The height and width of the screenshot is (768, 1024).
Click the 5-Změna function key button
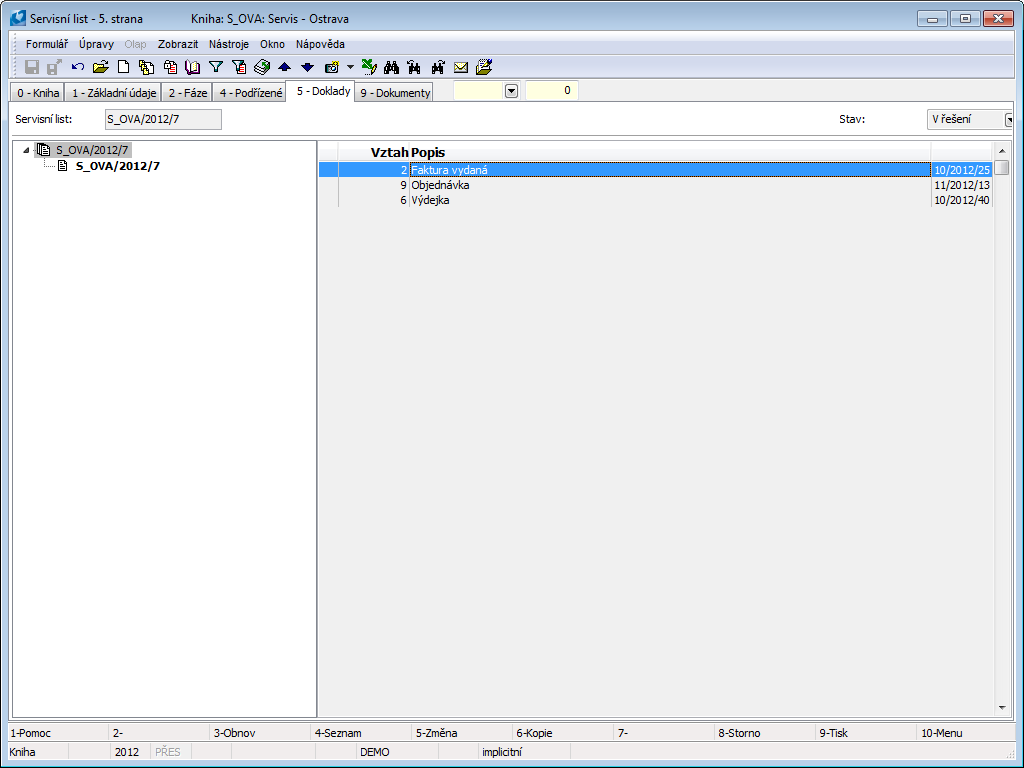pos(462,733)
